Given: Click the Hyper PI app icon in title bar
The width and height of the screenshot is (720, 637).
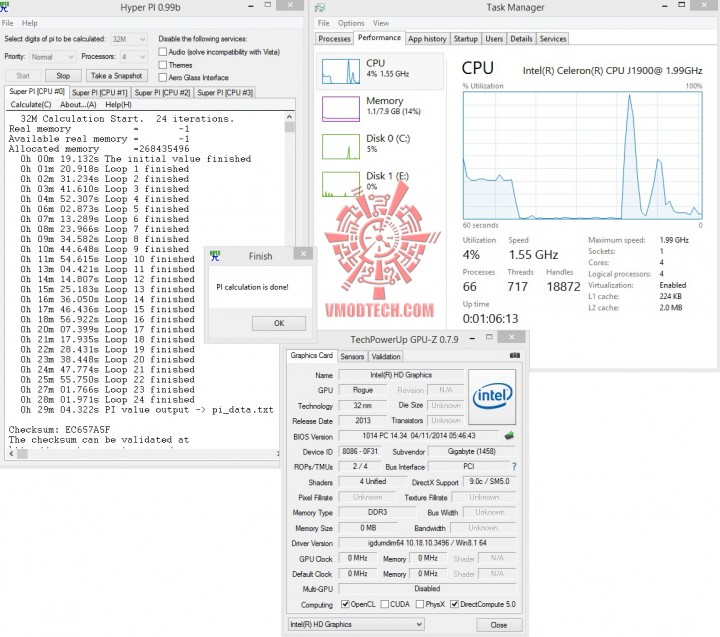Looking at the screenshot, I should 5,6.
